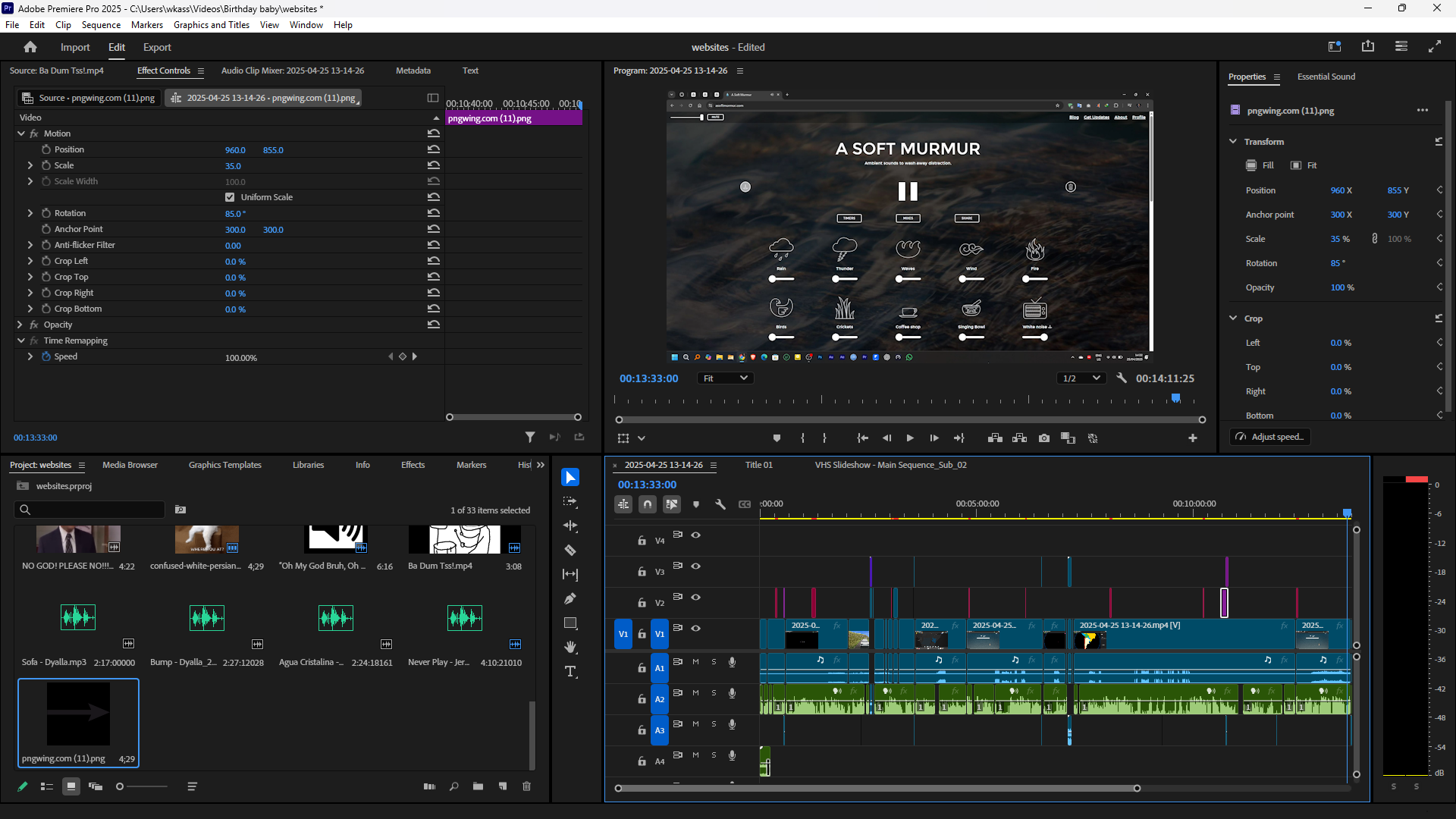
Task: Select the Pen tool in the timeline toolbar
Action: point(570,598)
